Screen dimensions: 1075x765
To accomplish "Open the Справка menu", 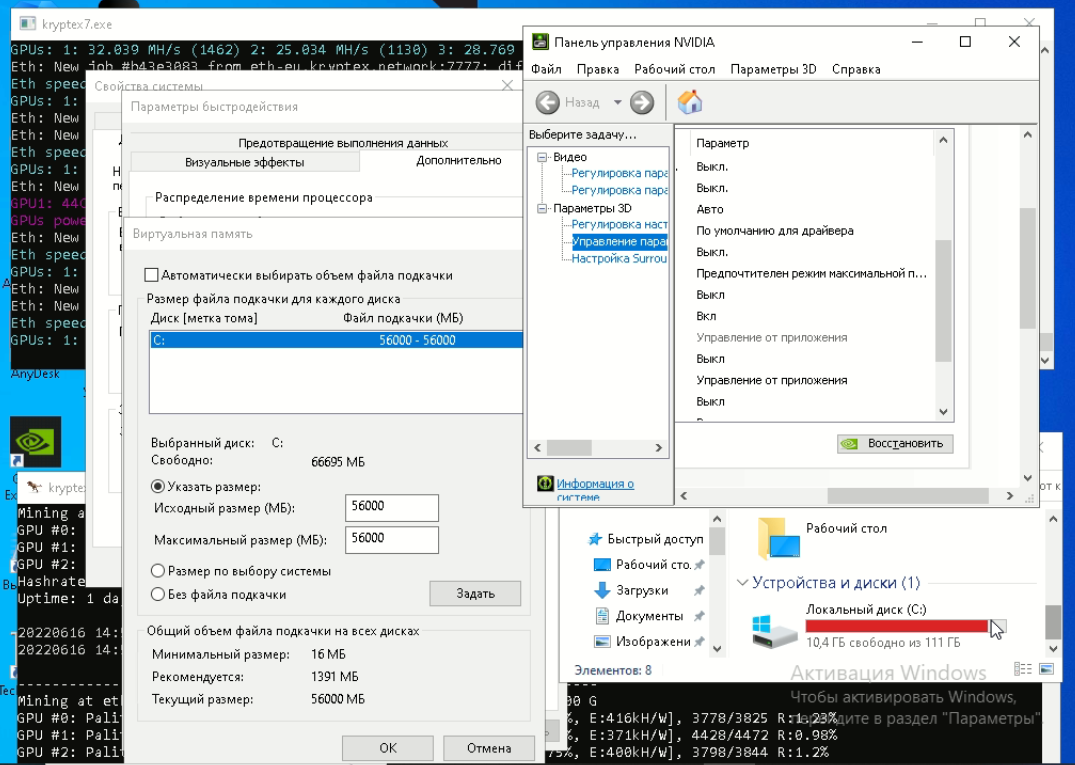I will tap(856, 69).
